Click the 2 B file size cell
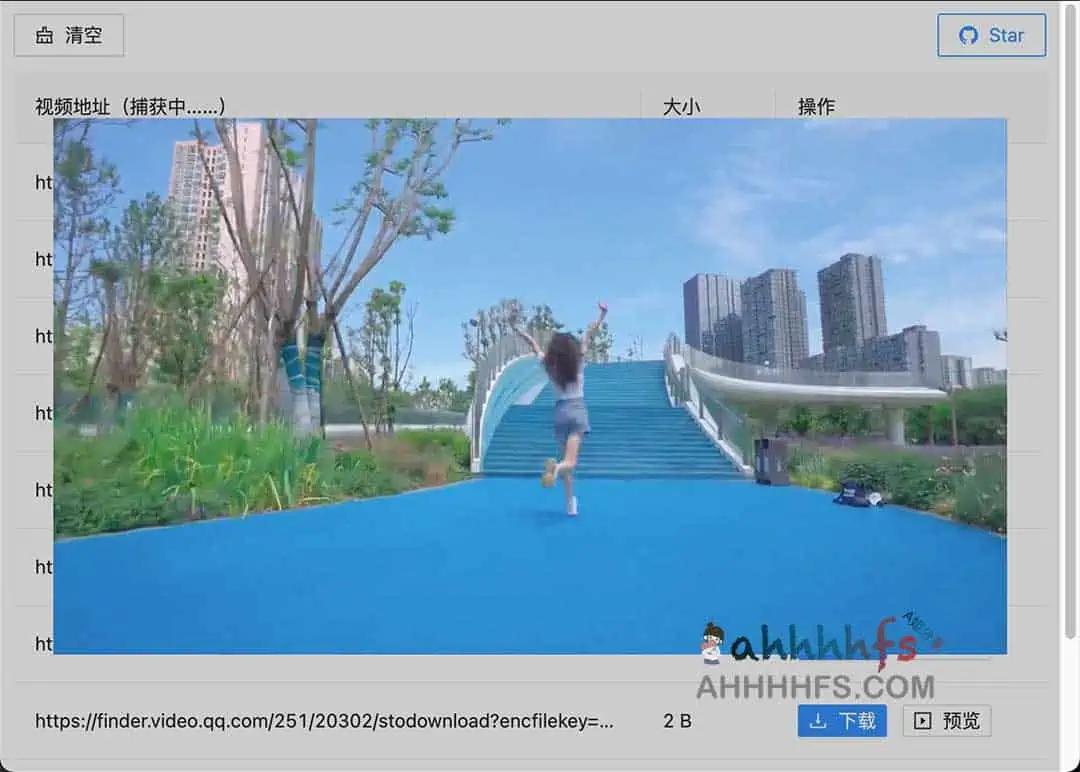1080x772 pixels. click(677, 721)
